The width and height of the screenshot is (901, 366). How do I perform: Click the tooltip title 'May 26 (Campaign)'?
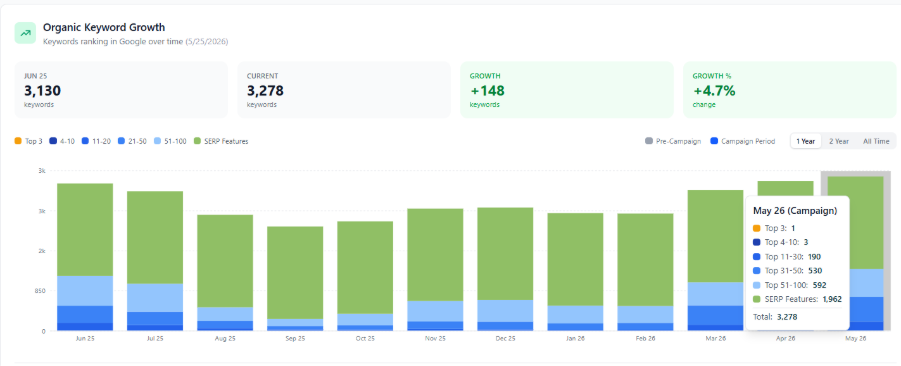(x=795, y=211)
